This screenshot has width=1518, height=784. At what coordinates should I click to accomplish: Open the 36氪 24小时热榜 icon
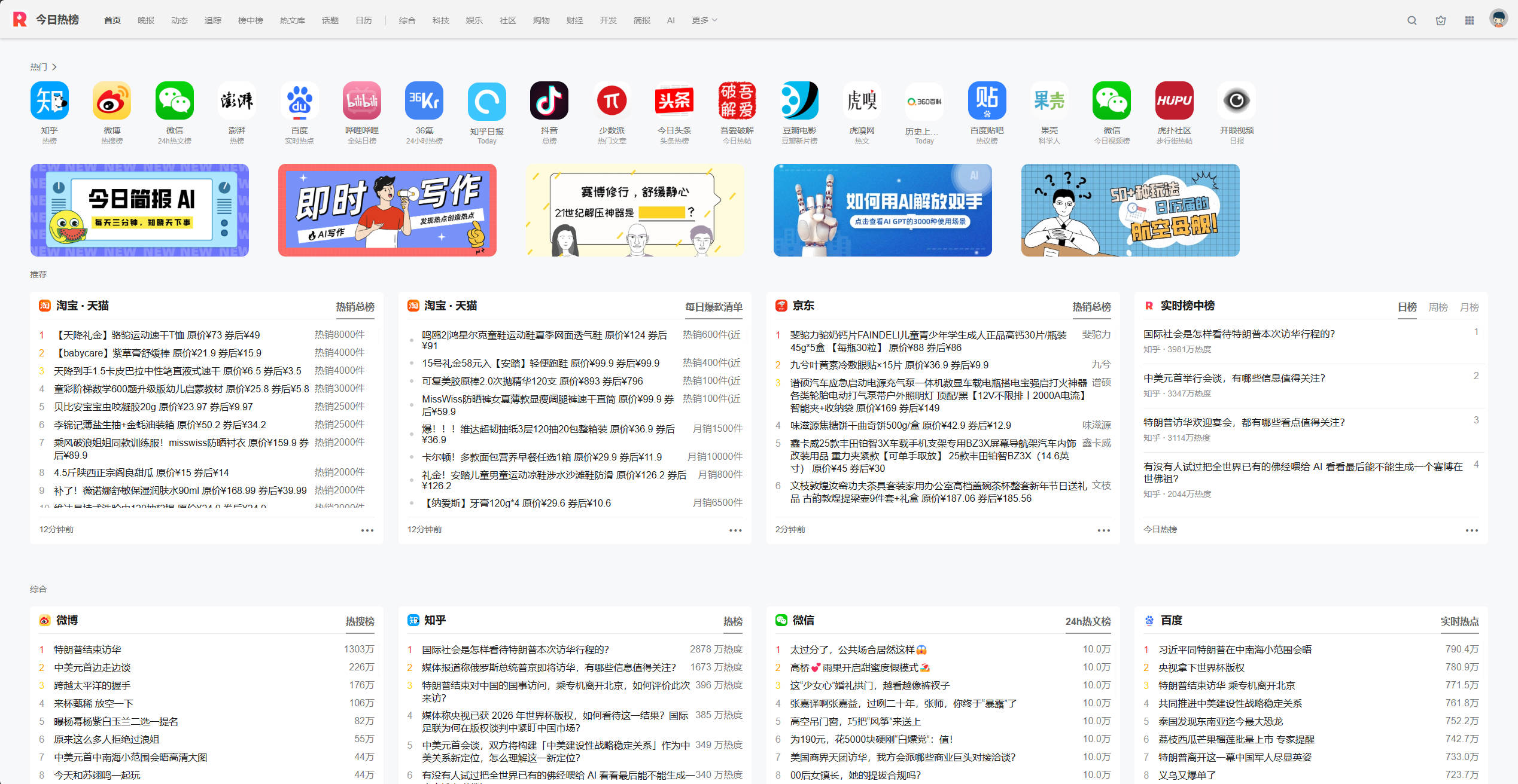point(424,100)
